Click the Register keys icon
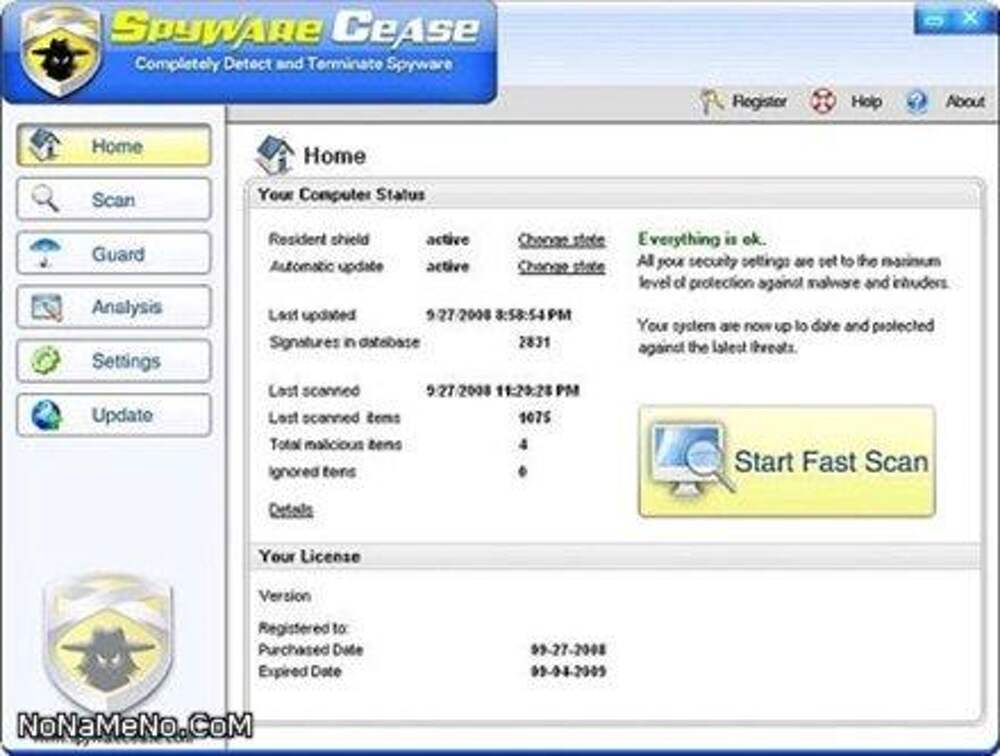The height and width of the screenshot is (756, 1000). pos(711,101)
